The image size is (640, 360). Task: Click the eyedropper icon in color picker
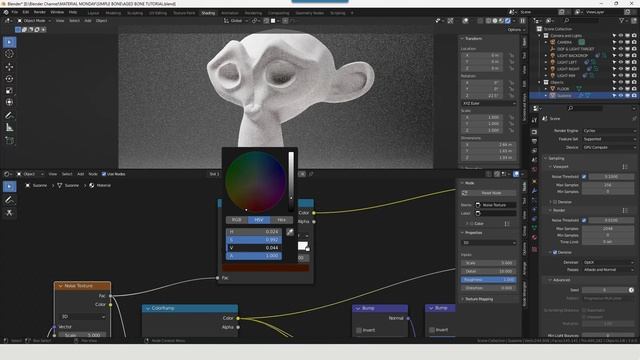tap(290, 232)
